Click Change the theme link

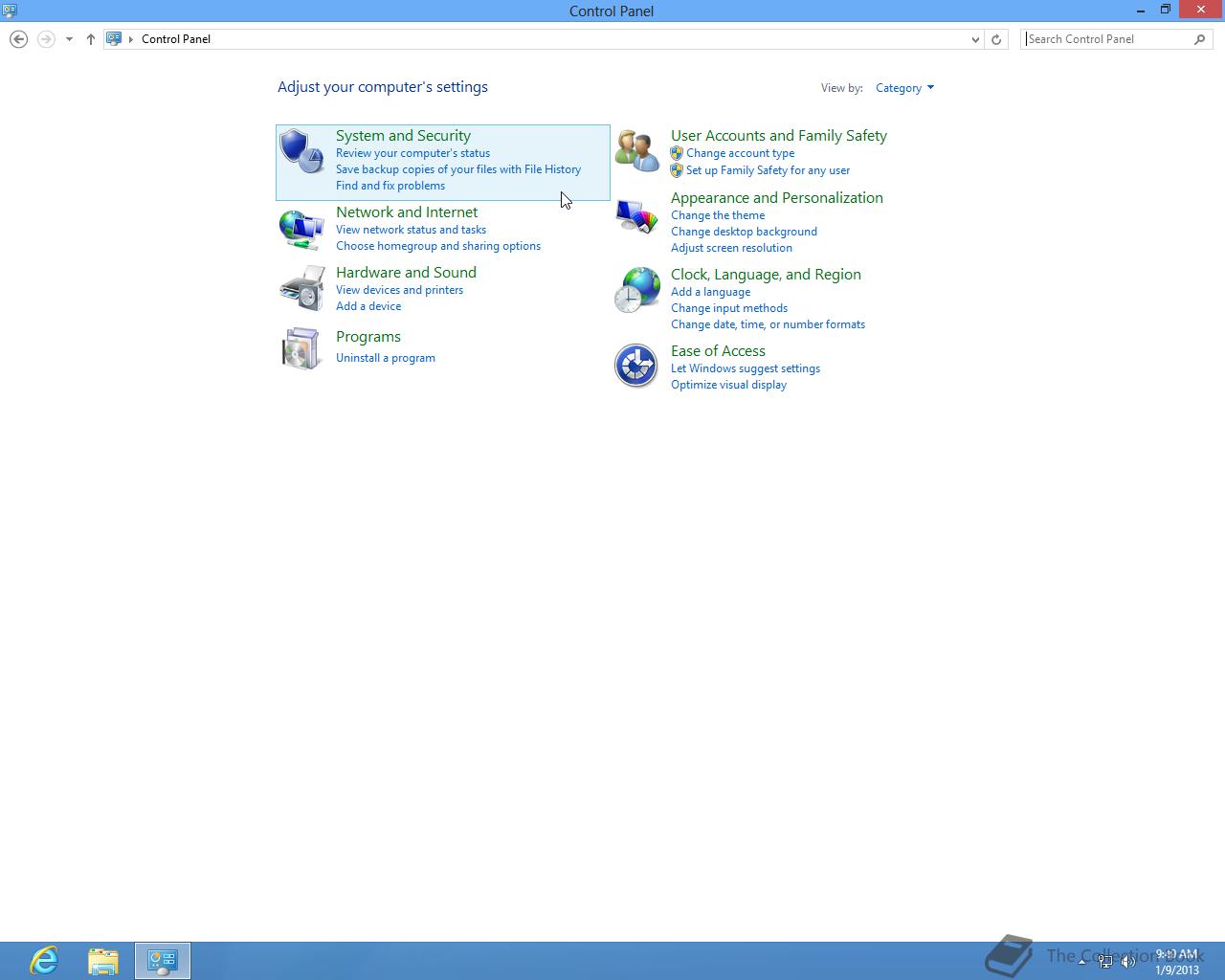(718, 215)
